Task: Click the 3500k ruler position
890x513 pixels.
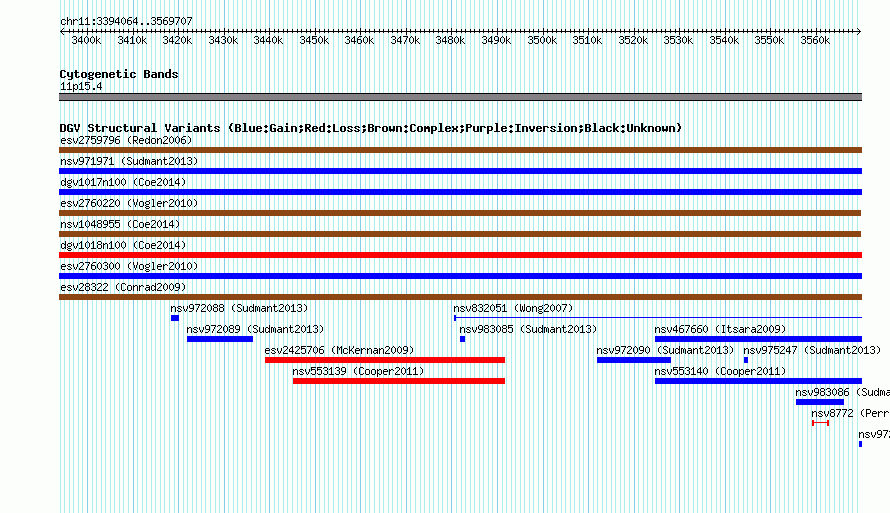Action: click(x=541, y=40)
